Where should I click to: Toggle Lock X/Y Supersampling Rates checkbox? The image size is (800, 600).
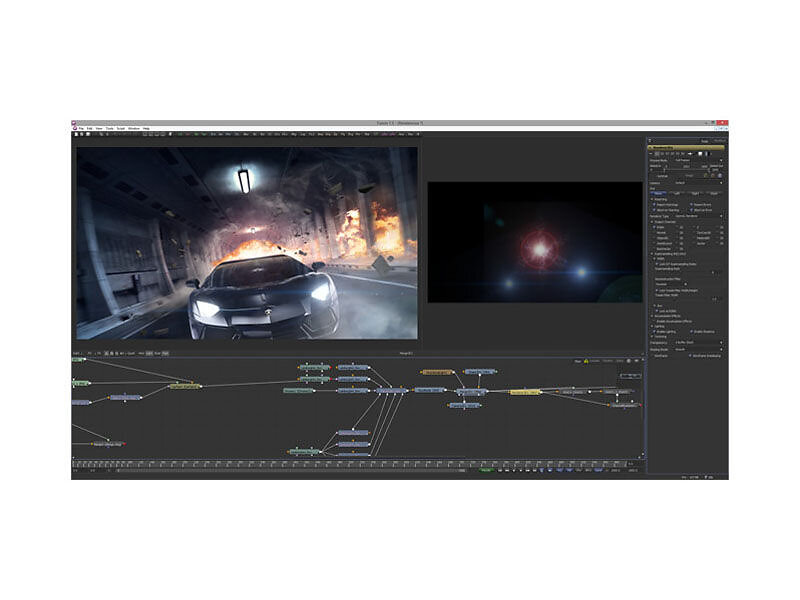pyautogui.click(x=657, y=264)
